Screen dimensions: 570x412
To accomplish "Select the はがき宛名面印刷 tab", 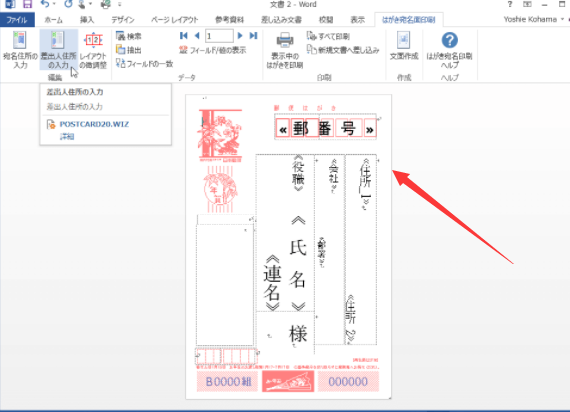I will (x=409, y=20).
